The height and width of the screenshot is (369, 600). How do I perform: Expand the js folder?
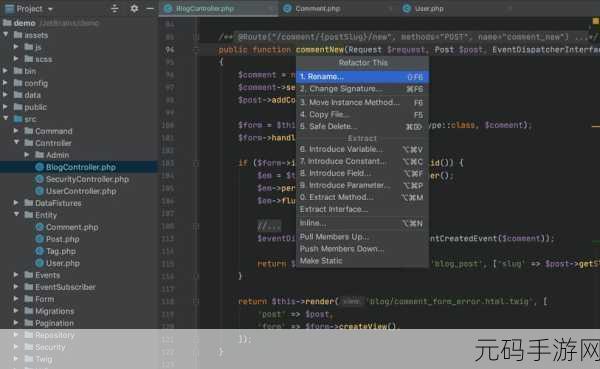(16, 47)
